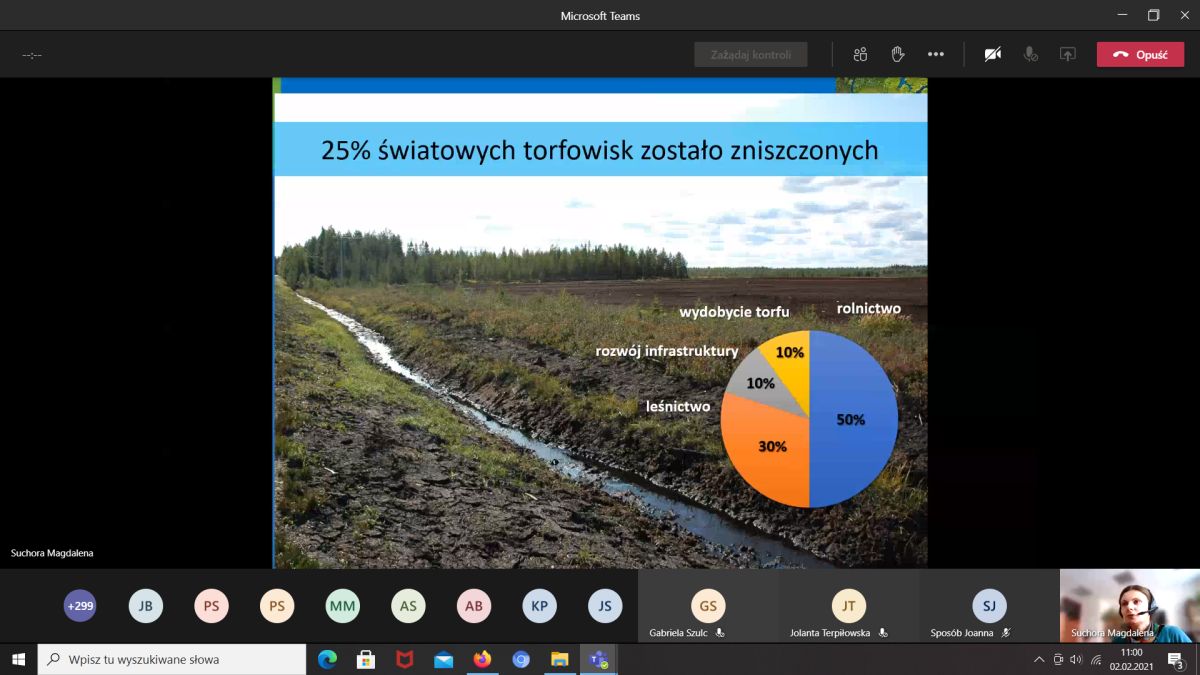Select the KP participant avatar

539,605
